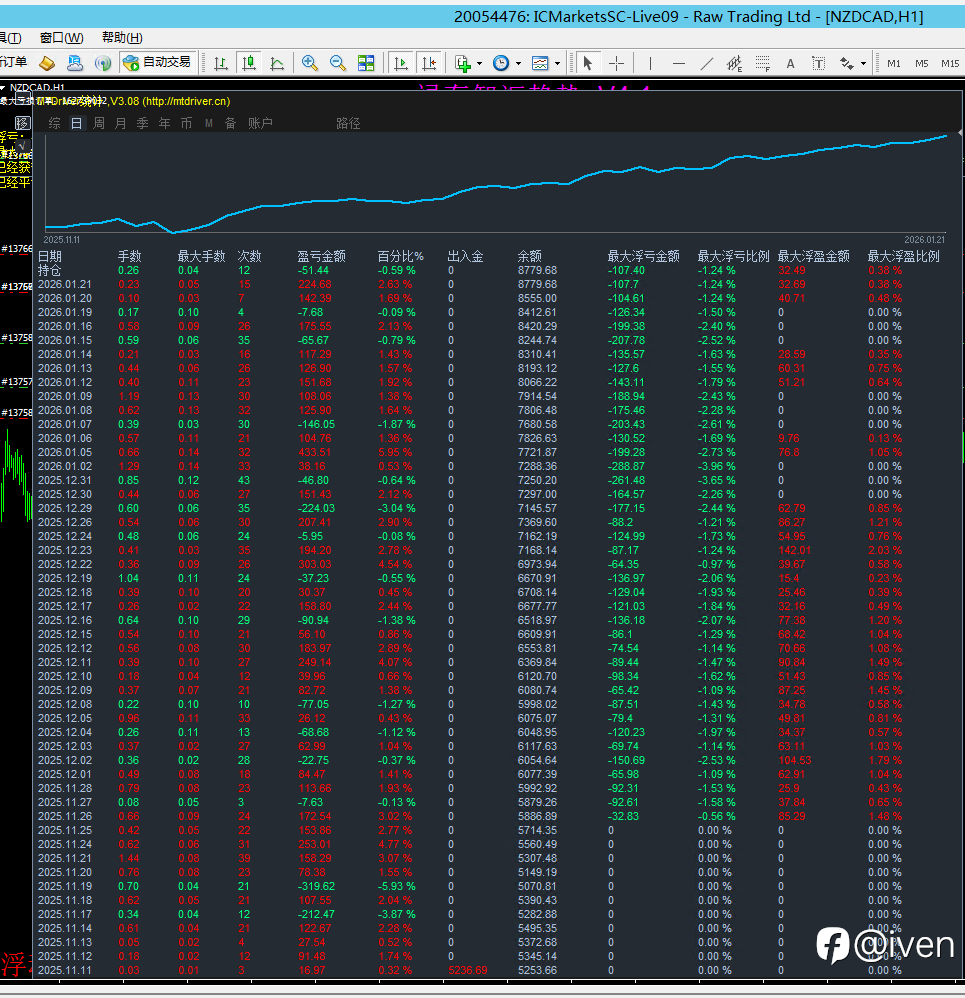Expand the periods dropdown arrow
The width and height of the screenshot is (965, 998).
click(518, 64)
